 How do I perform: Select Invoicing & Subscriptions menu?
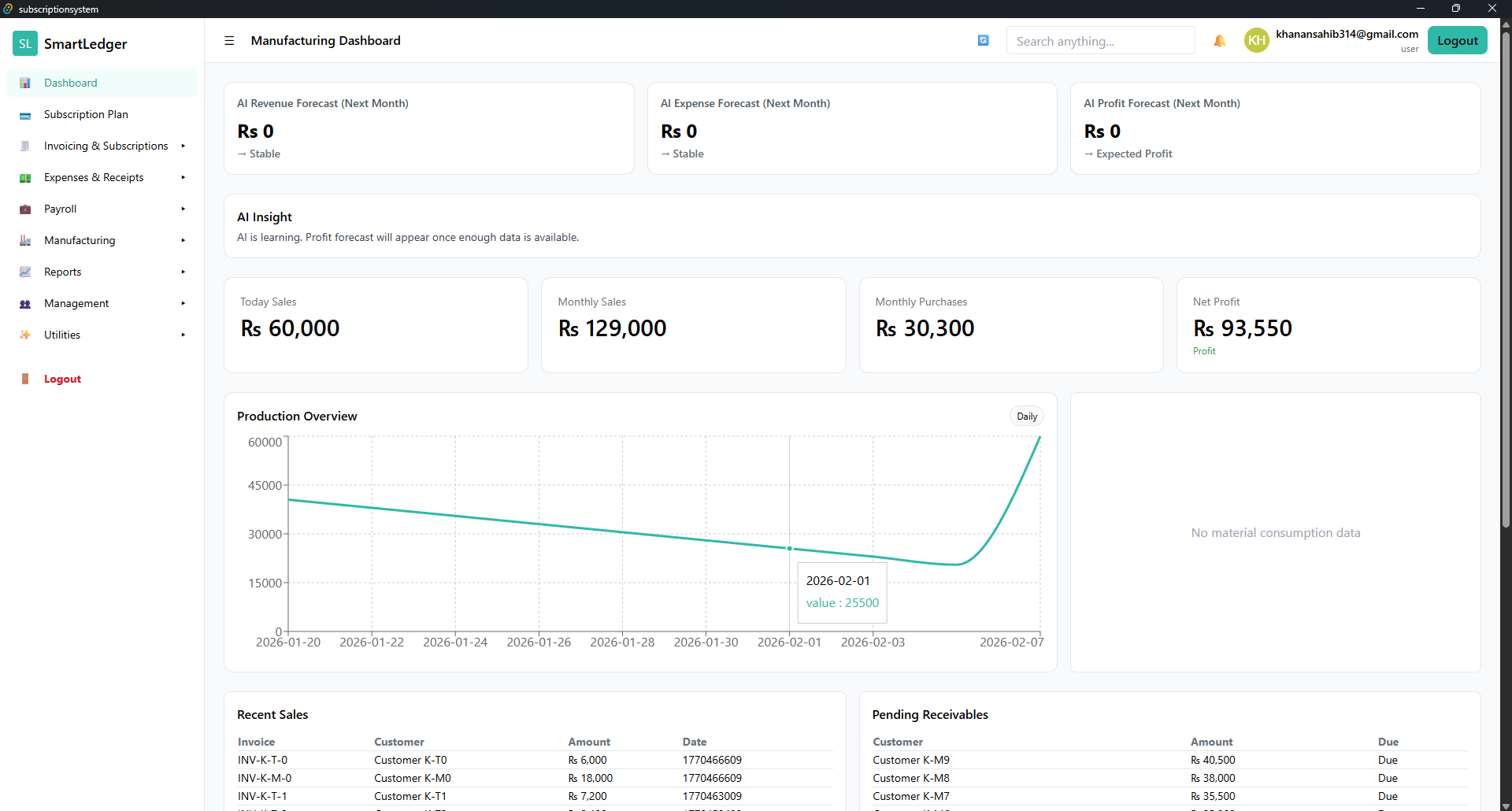[x=102, y=146]
